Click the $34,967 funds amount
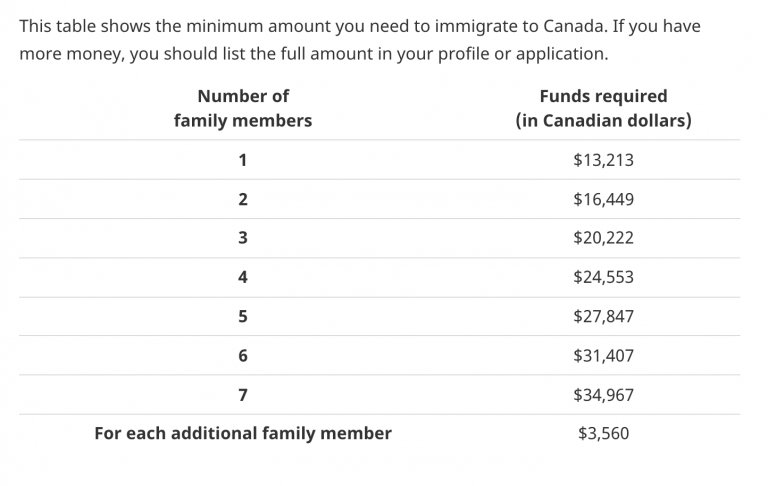Viewport: 768px width, 486px height. point(603,395)
